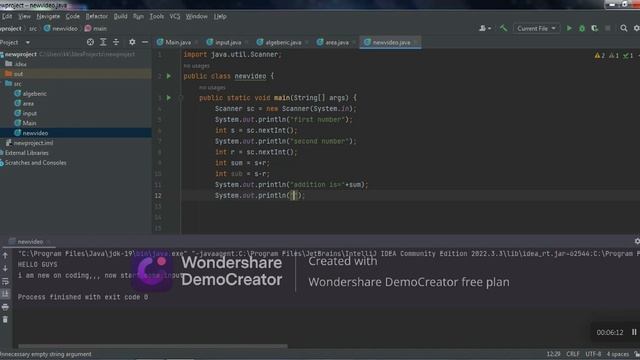Close the newvideo.java tab

pos(416,42)
